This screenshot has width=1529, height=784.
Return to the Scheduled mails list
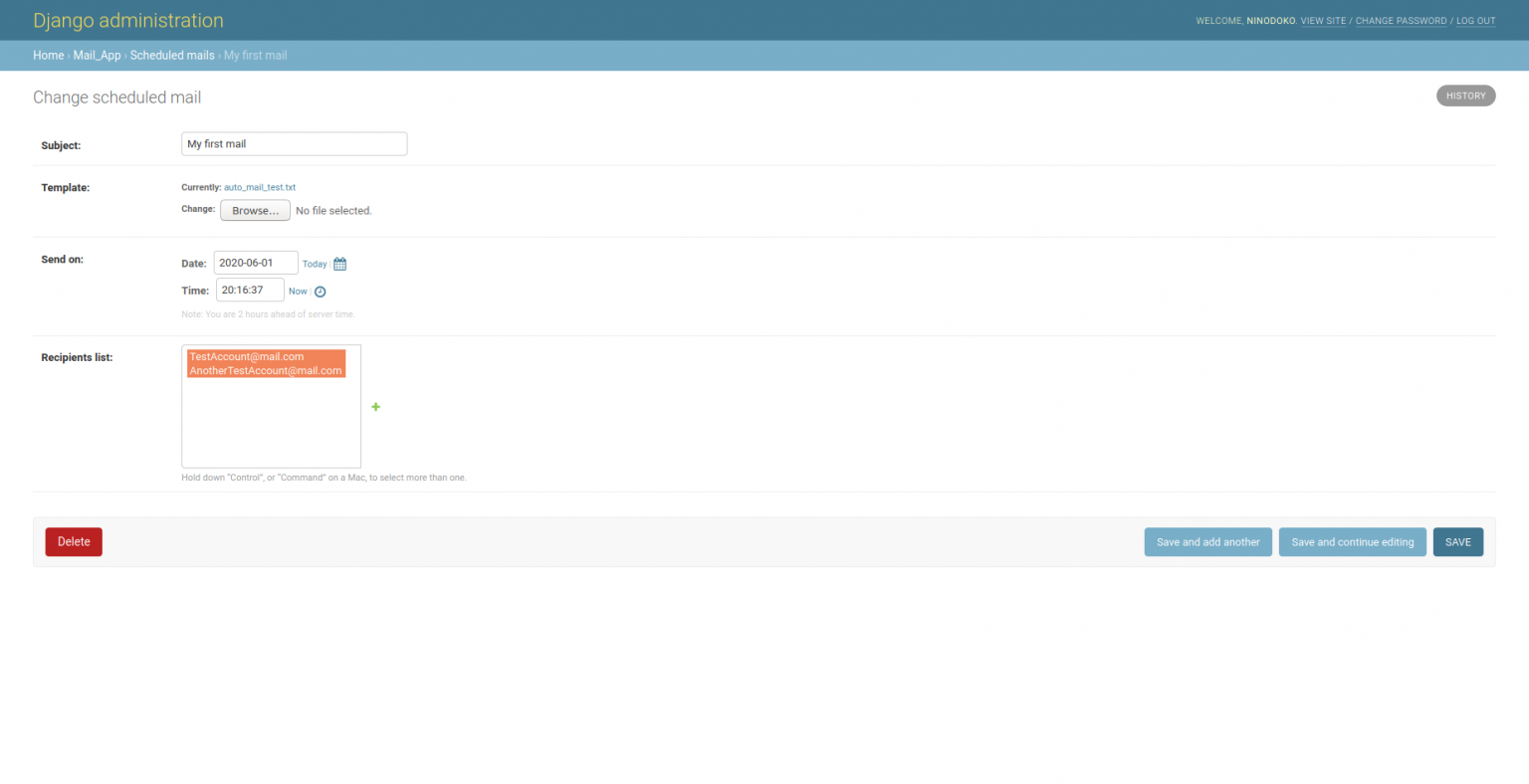coord(171,55)
